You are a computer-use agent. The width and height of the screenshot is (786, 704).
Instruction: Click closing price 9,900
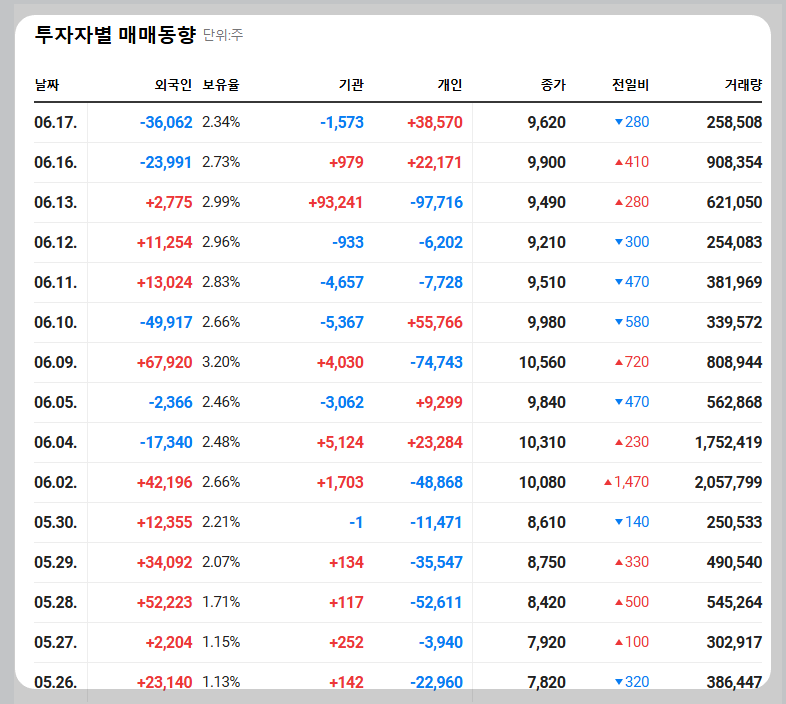click(546, 162)
